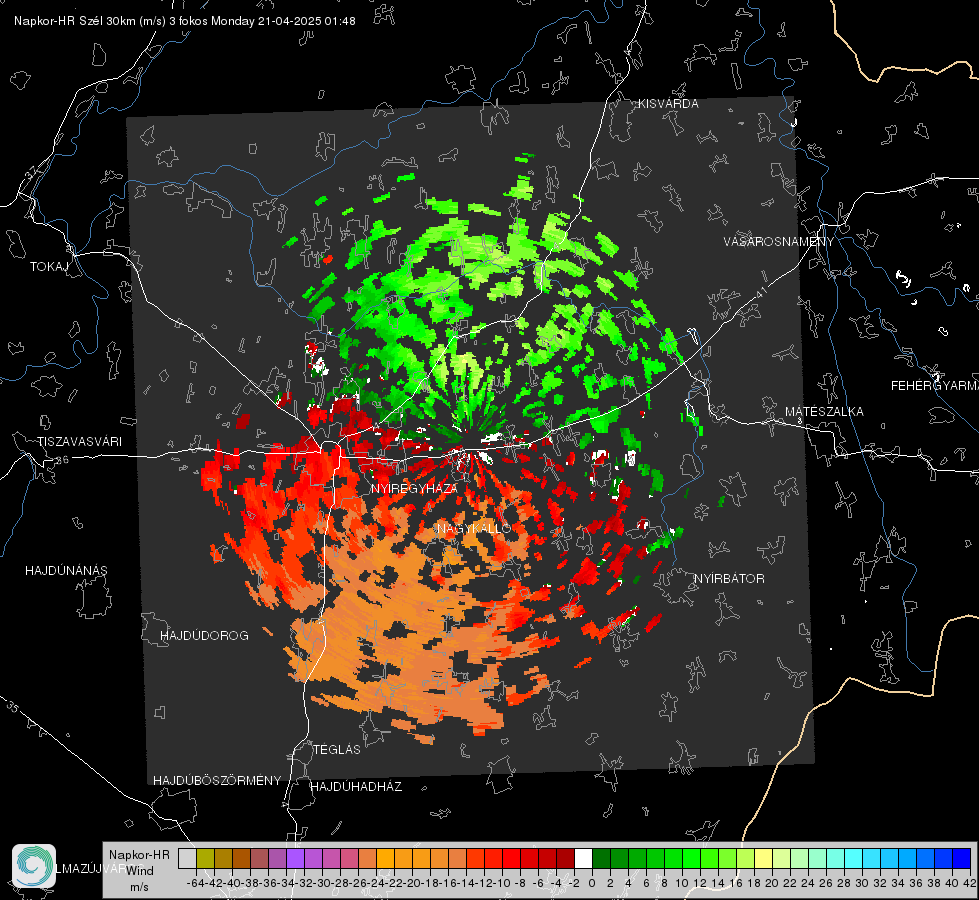Click the HAJDÚBÖSZÖRMÉNY town label
This screenshot has height=900, width=979.
click(217, 781)
